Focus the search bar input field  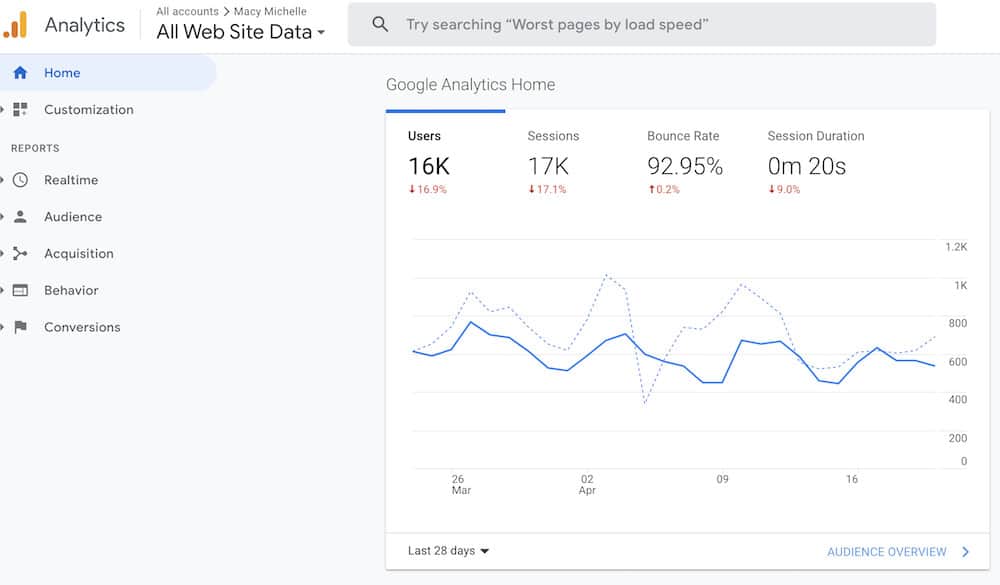[642, 24]
